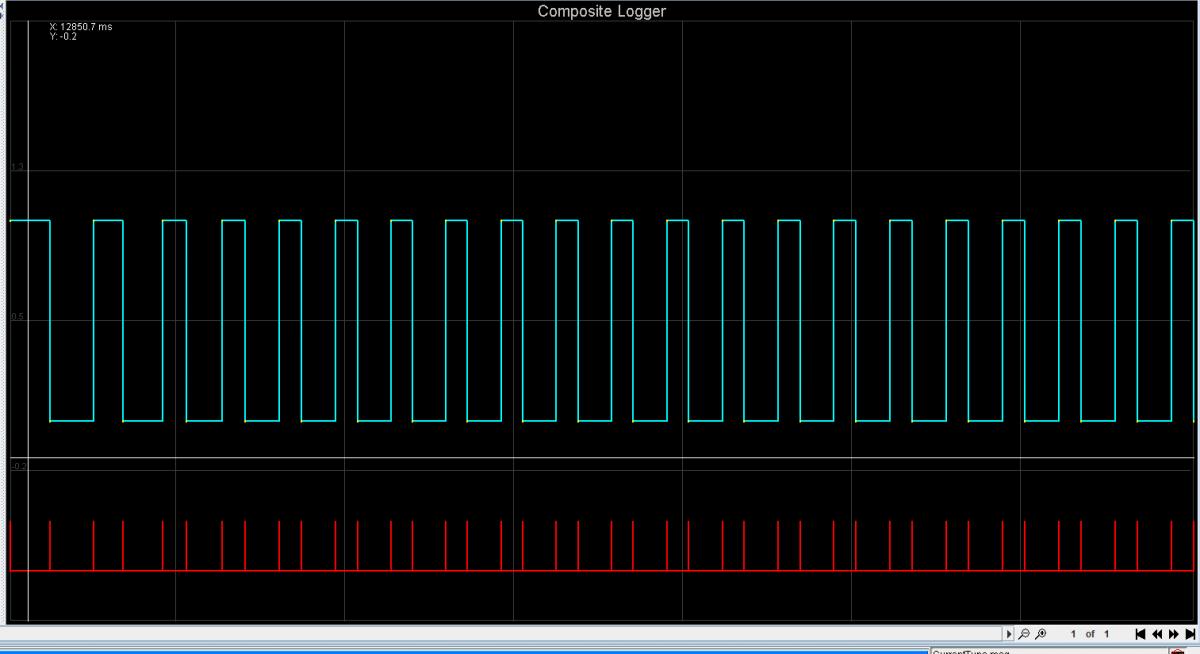The image size is (1200, 654).
Task: Click the white horizontal line at -0.2
Action: pos(600,458)
